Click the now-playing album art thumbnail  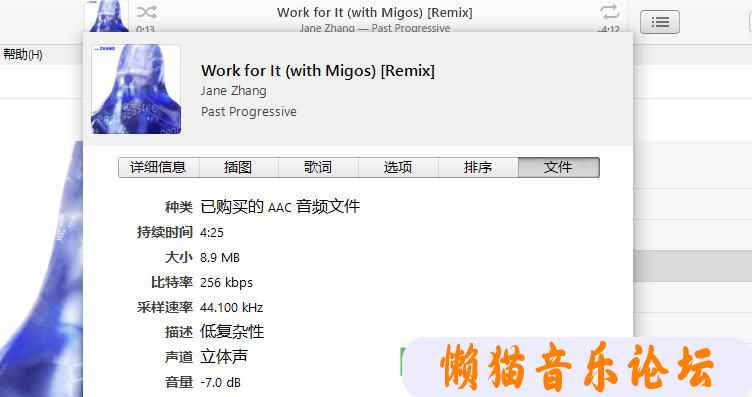coord(106,16)
